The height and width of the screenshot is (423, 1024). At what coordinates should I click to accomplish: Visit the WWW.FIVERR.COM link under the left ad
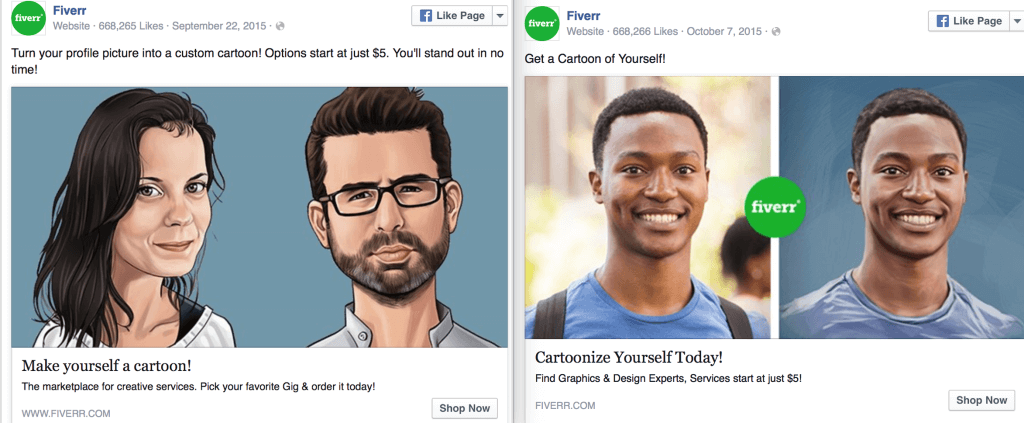point(66,412)
